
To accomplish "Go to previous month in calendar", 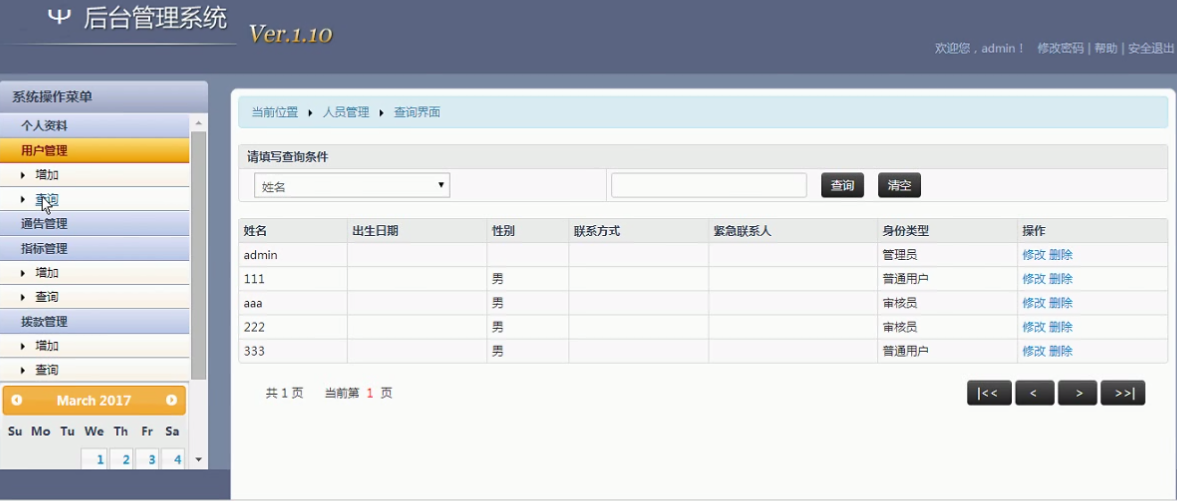I will pyautogui.click(x=17, y=400).
